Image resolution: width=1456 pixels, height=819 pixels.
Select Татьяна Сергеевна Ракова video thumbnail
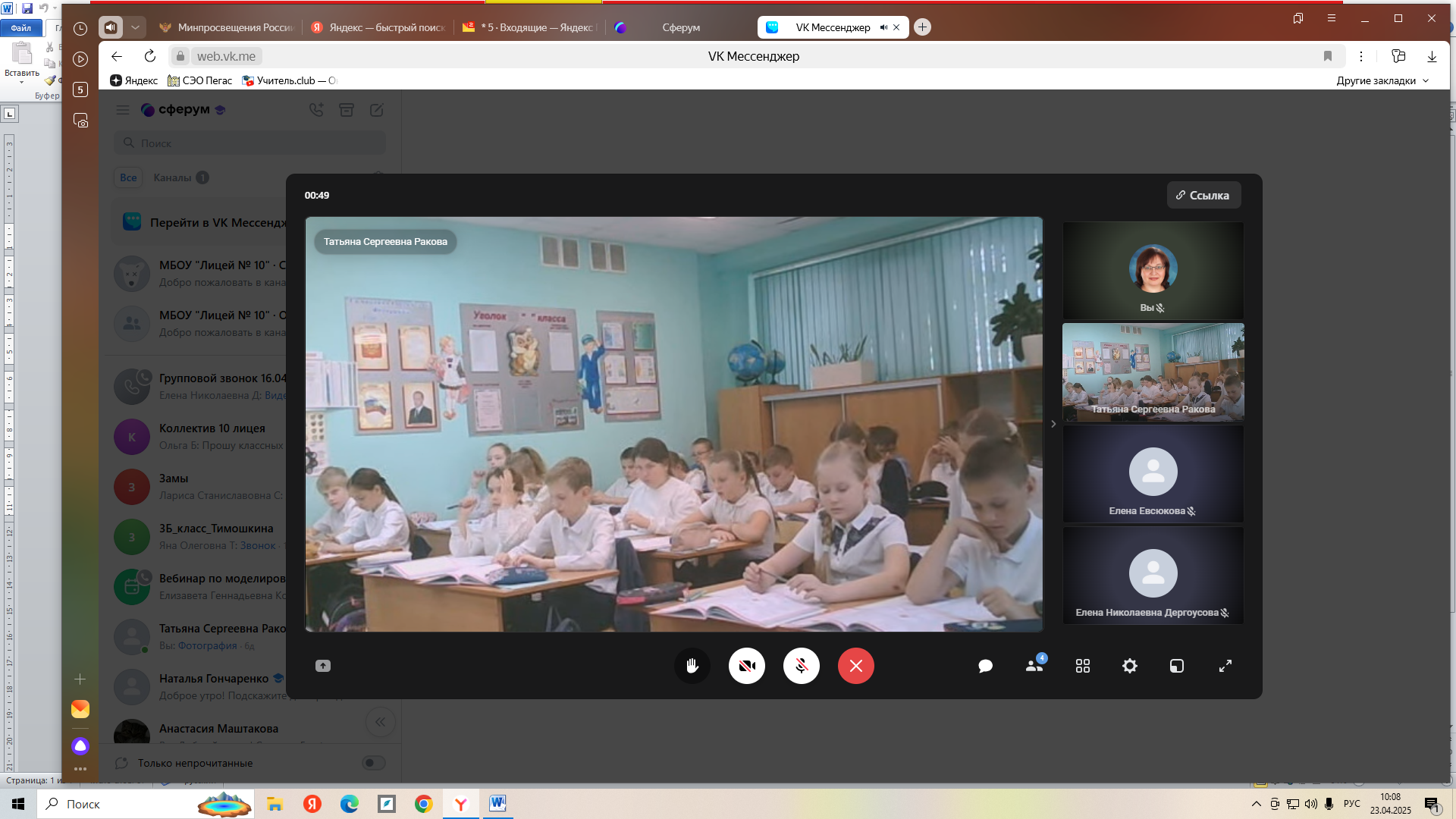pos(1153,372)
